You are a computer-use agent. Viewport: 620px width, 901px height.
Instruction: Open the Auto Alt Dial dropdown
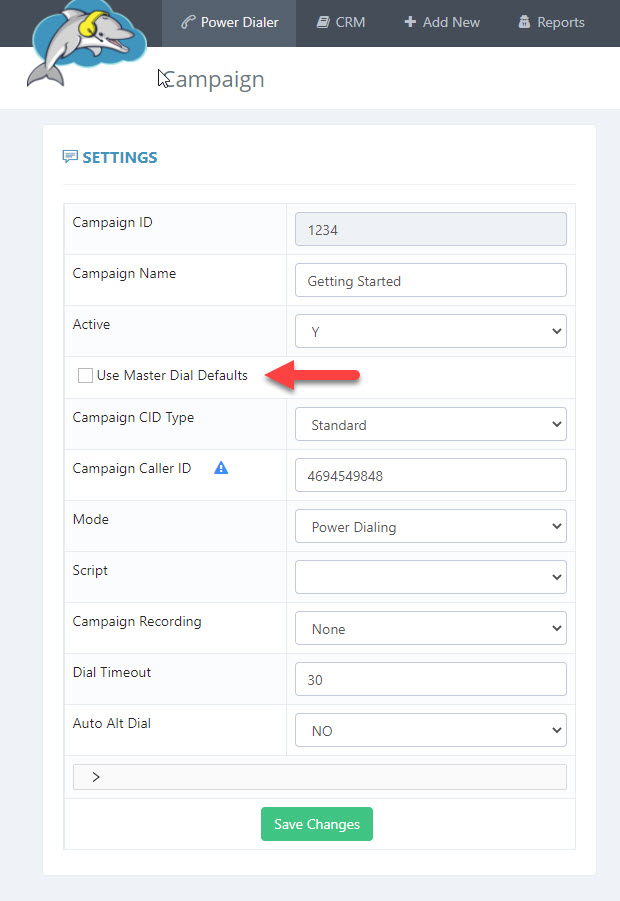(x=430, y=730)
